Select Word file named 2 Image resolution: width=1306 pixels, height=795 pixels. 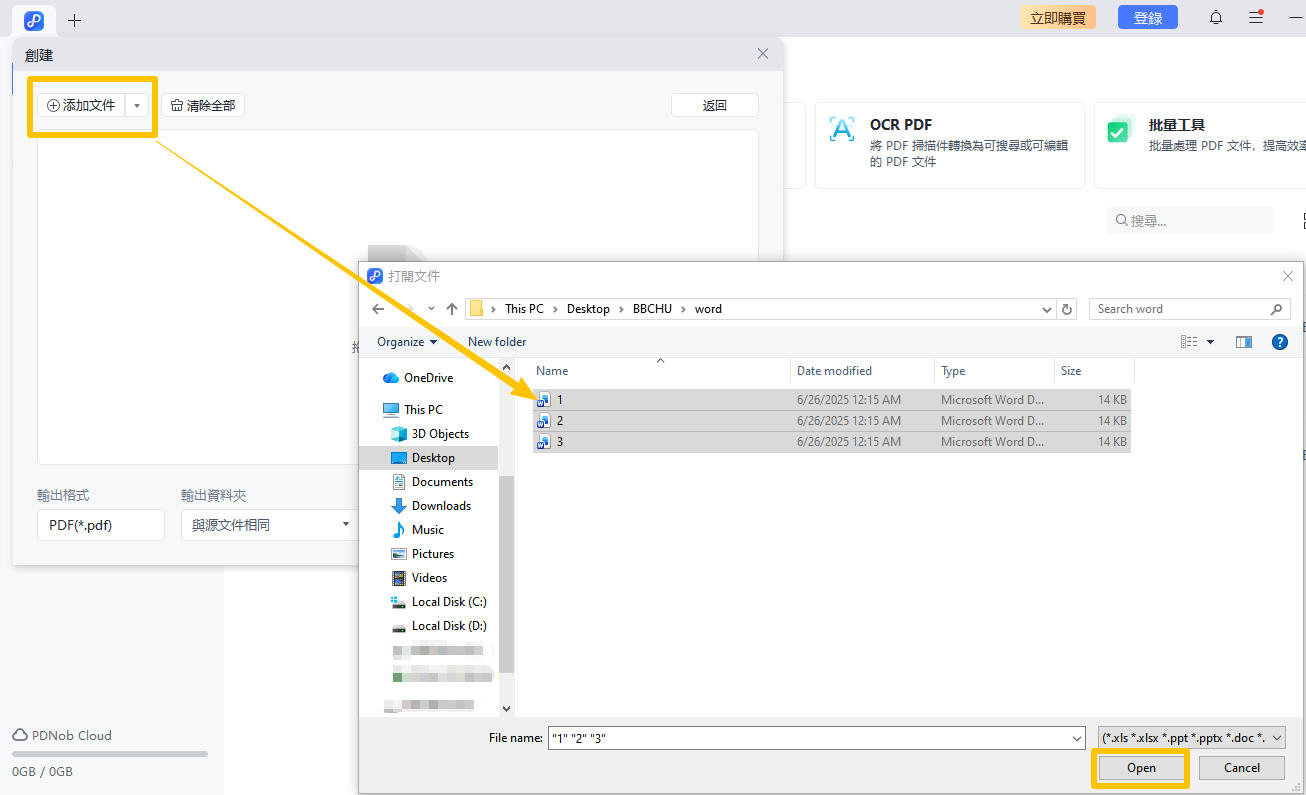tap(560, 421)
